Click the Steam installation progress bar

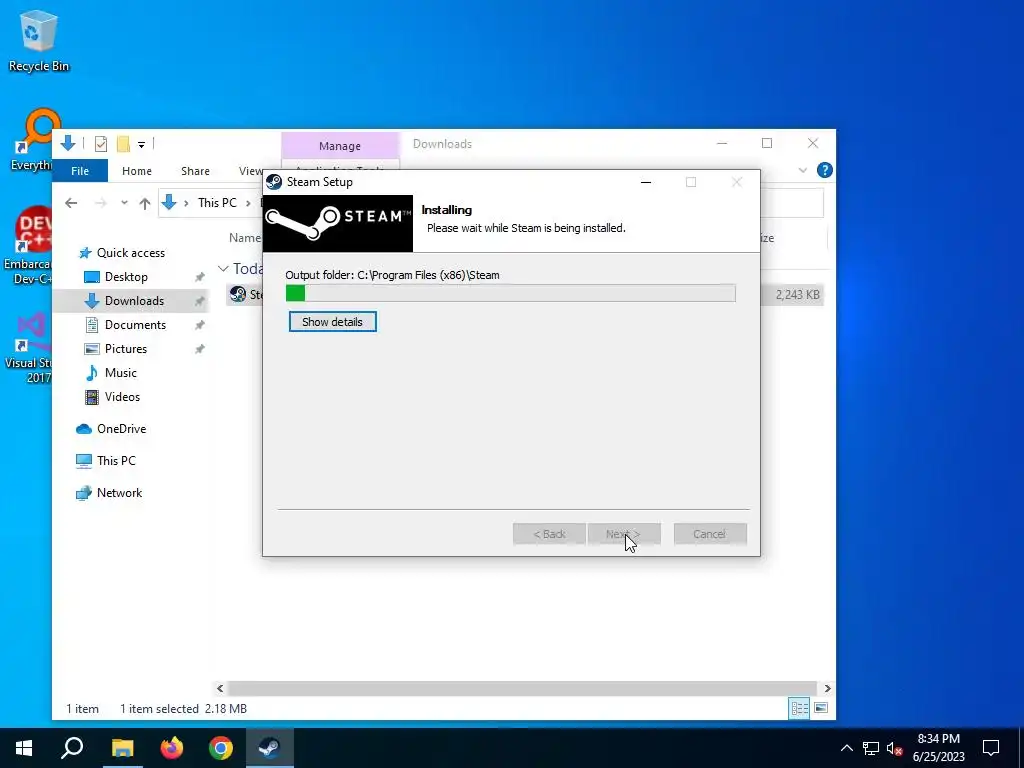tap(511, 293)
